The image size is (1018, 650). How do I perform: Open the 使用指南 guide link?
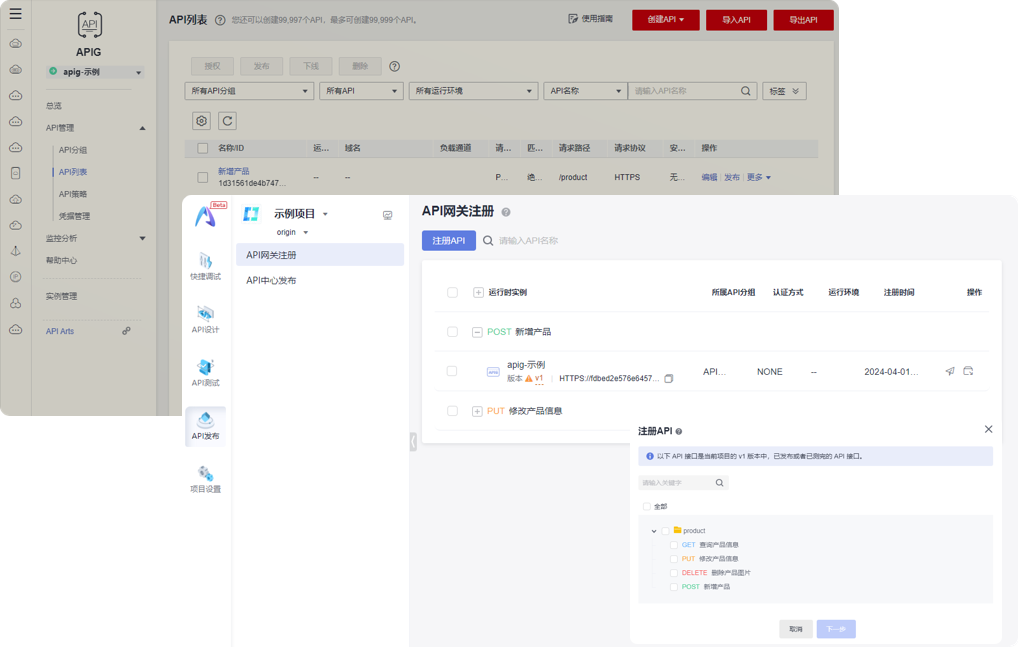point(590,19)
